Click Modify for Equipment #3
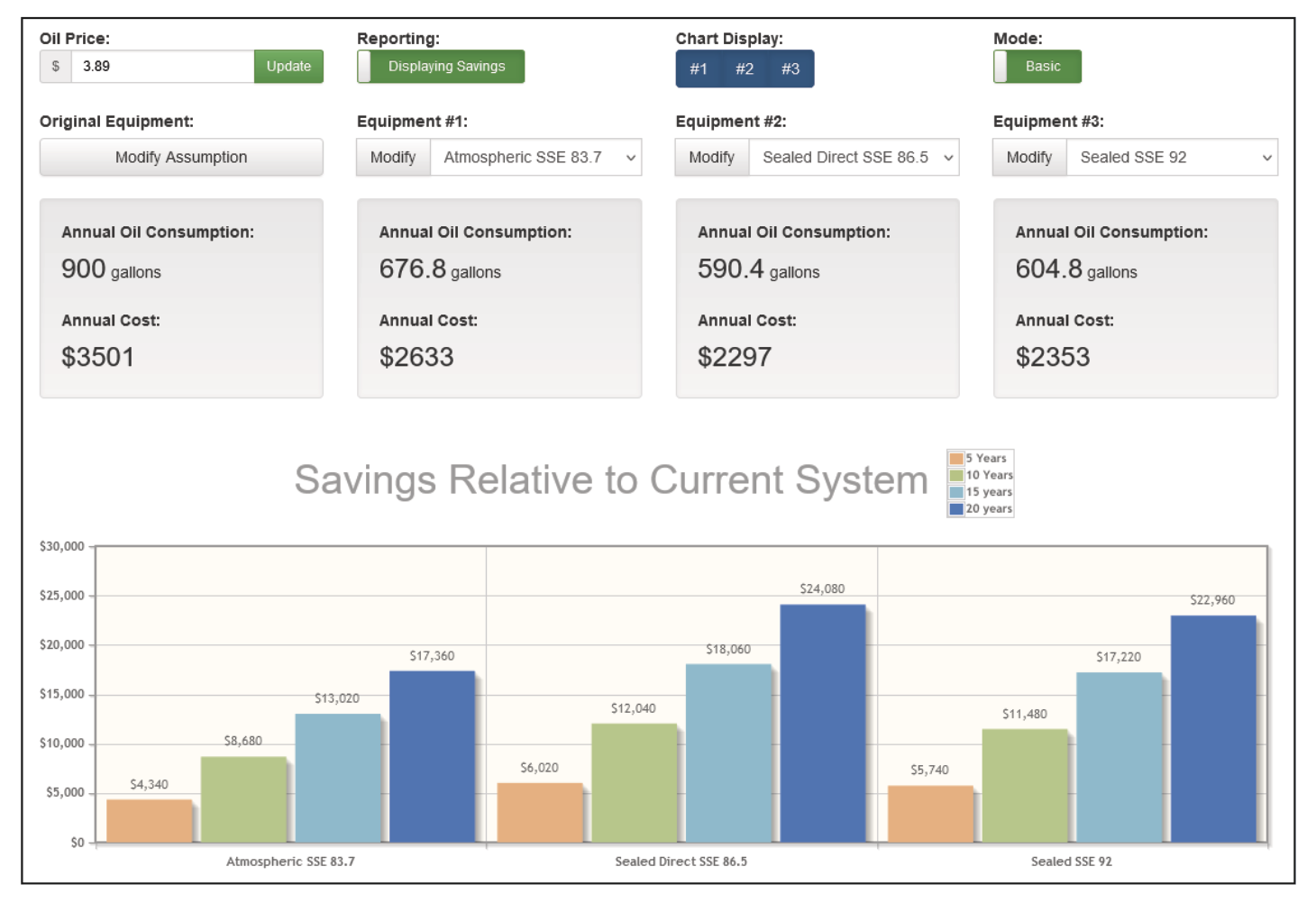 point(1029,158)
